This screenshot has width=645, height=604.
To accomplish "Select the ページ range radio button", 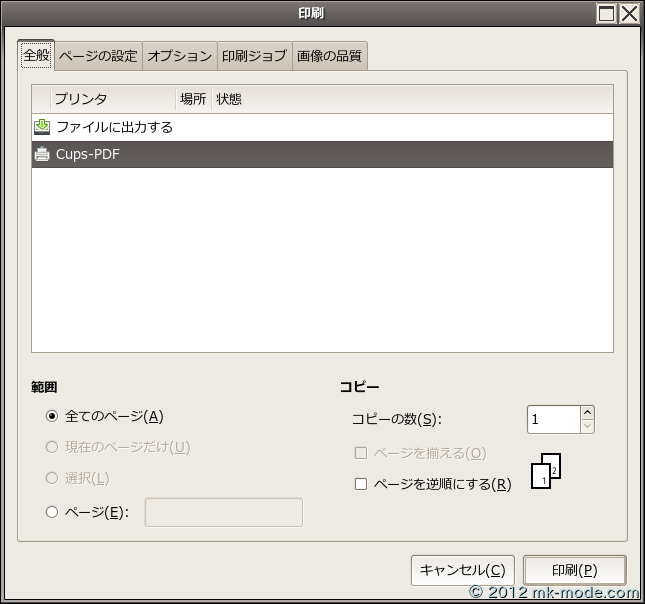I will 52,512.
